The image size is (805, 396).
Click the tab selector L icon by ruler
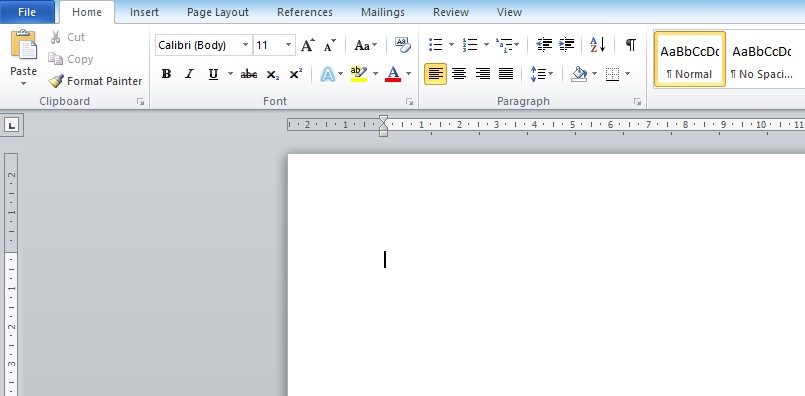pos(12,124)
